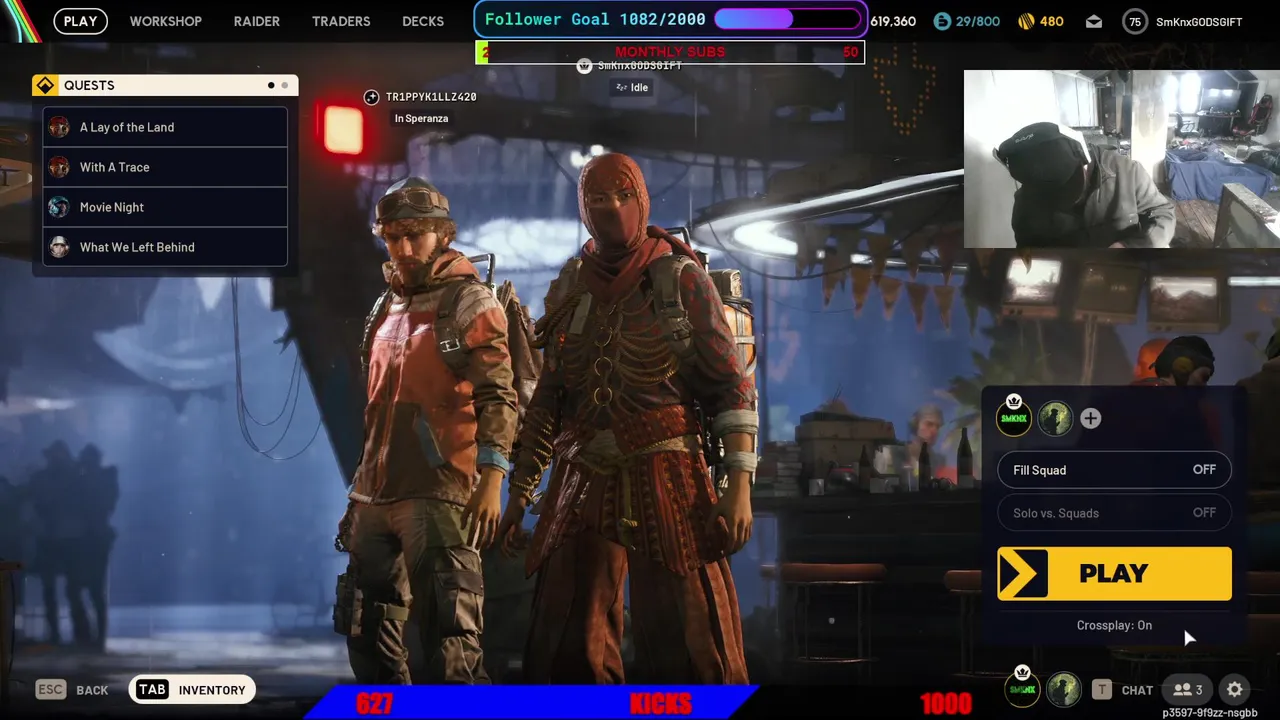Click the bottom bar SMKNX party avatar

point(1022,688)
